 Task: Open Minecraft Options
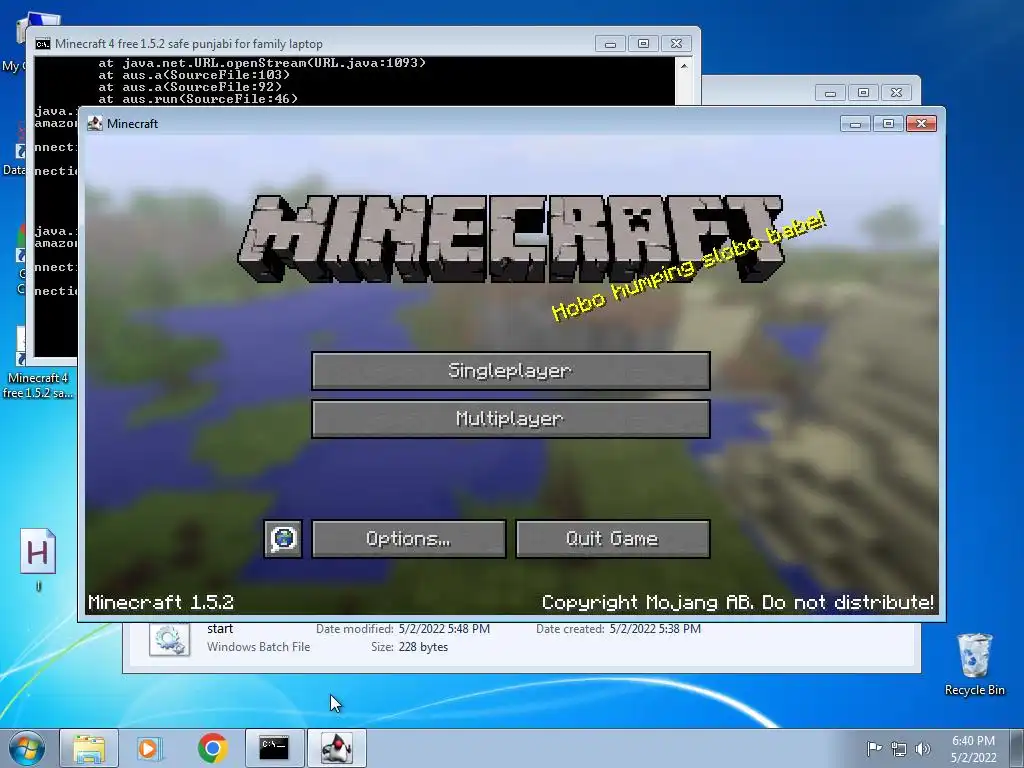coord(409,539)
